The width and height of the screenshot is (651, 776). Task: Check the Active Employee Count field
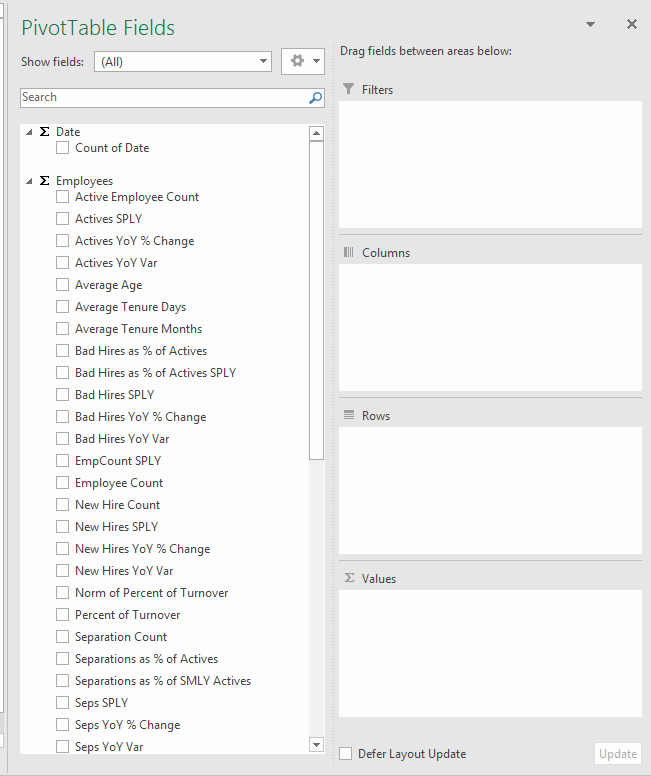63,197
